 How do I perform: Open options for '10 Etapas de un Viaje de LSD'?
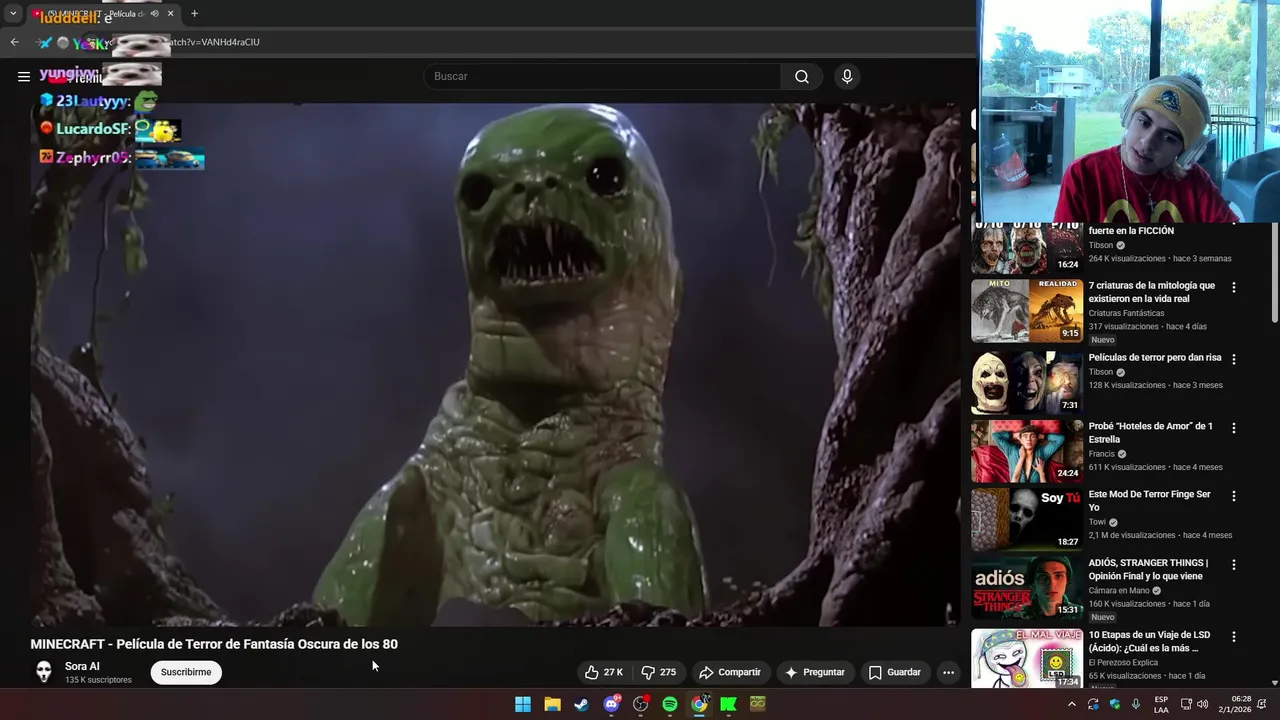pyautogui.click(x=1233, y=636)
